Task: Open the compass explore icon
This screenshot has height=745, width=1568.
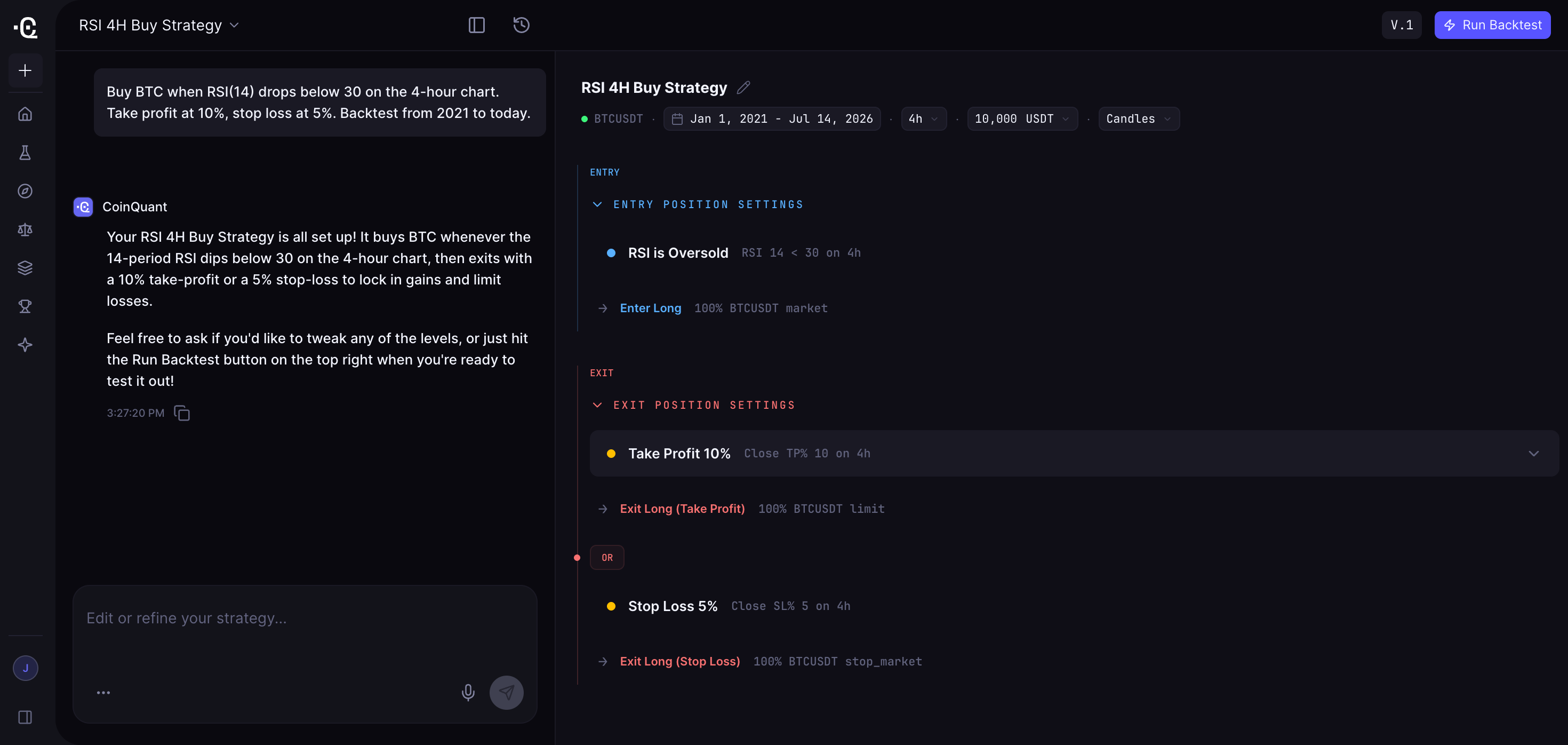Action: pos(25,191)
